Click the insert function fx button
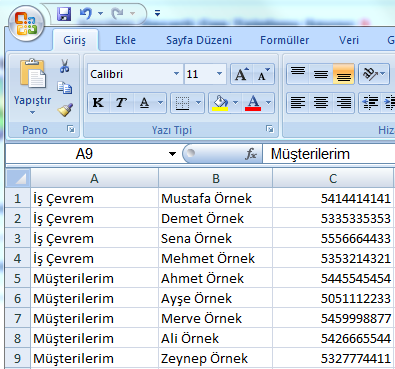Image resolution: width=395 pixels, height=369 pixels. [x=251, y=154]
